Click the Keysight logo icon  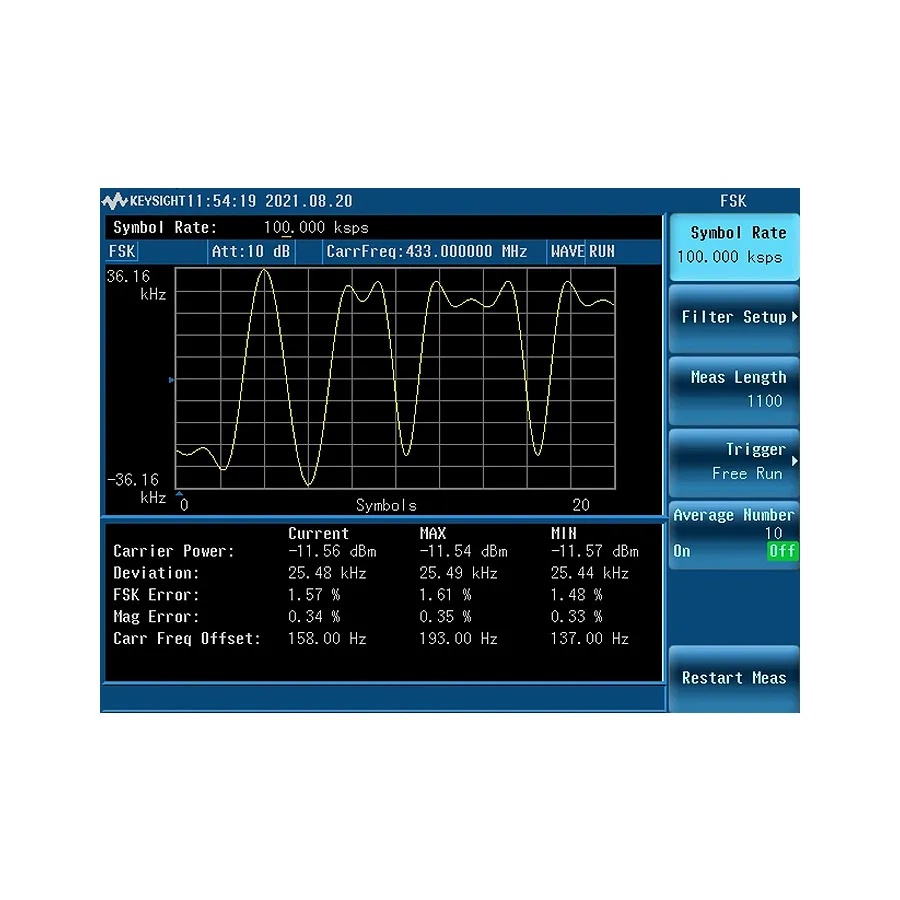point(117,200)
